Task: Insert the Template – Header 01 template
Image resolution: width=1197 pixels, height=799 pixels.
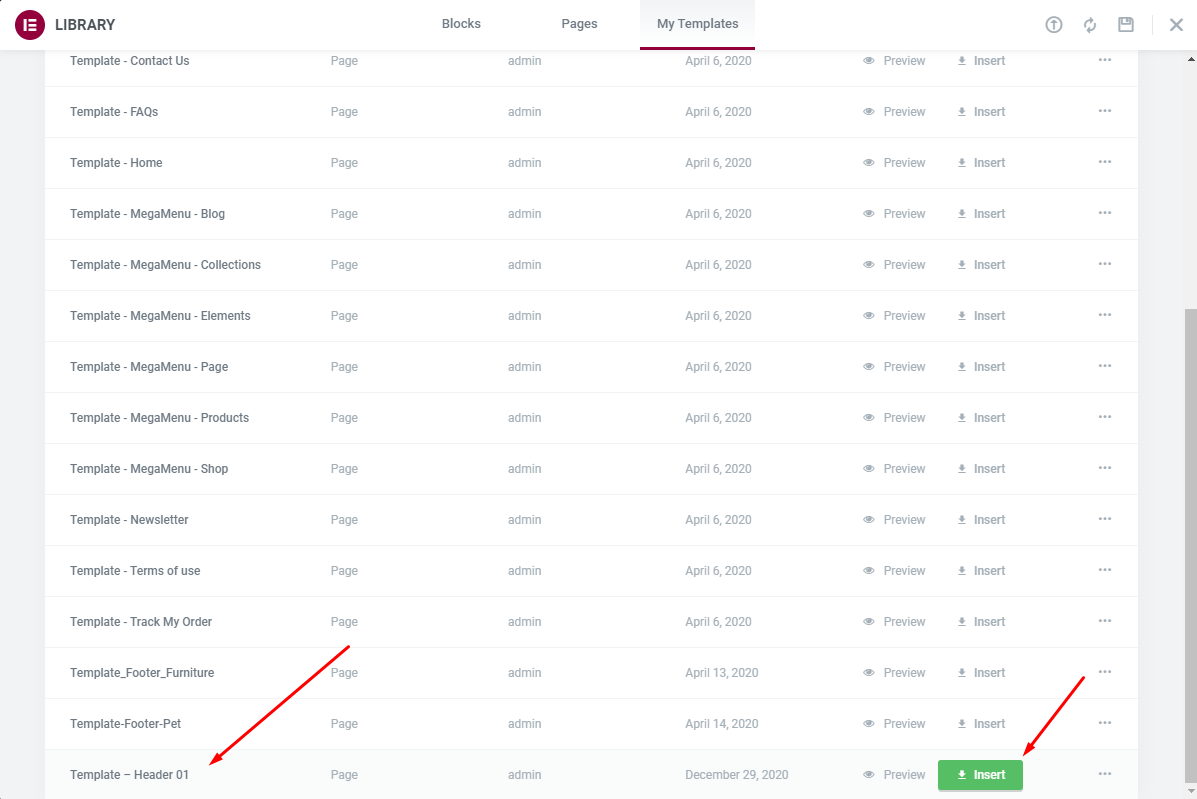Action: tap(980, 775)
